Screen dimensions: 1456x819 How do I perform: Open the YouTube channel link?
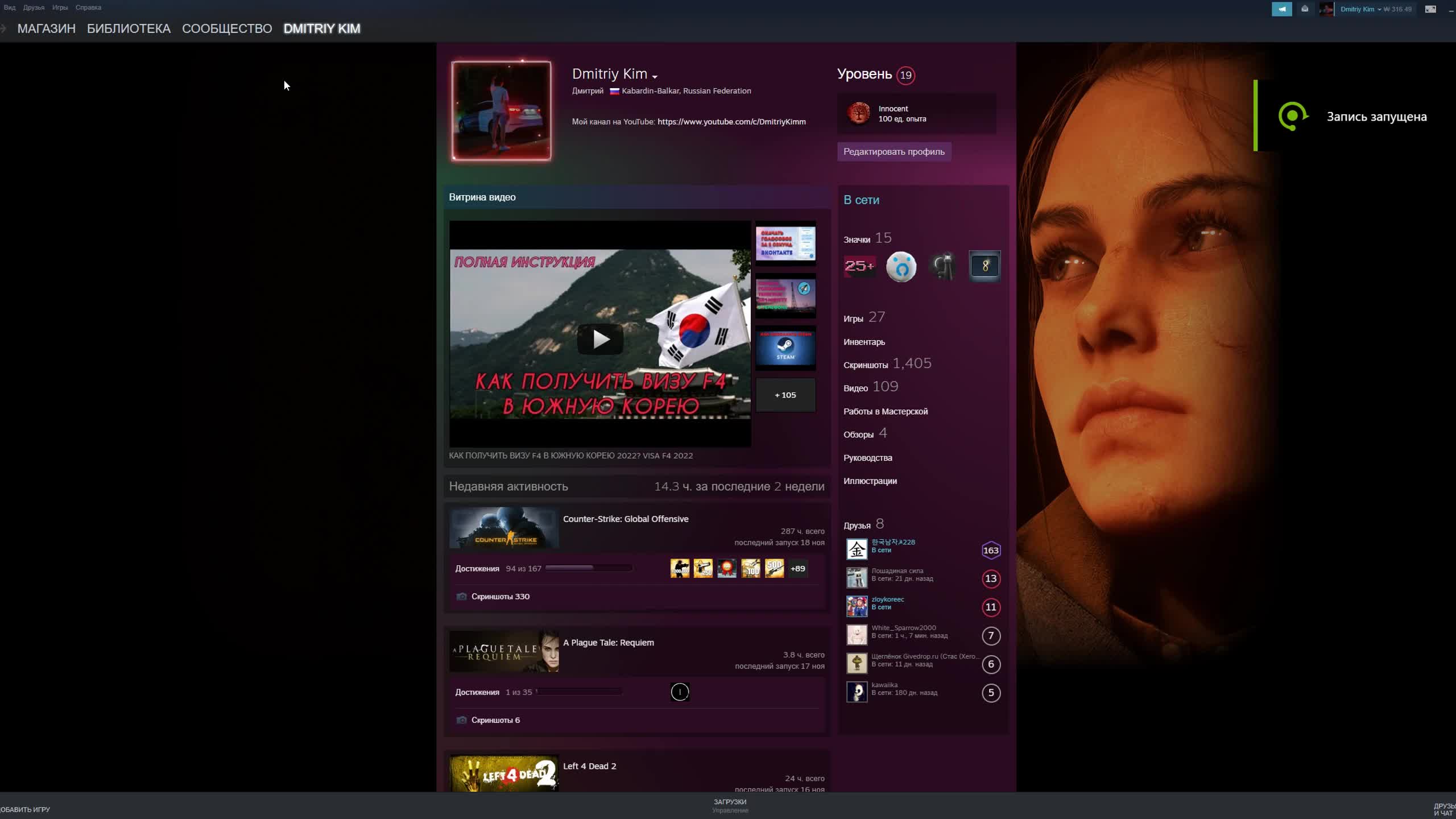click(x=731, y=121)
